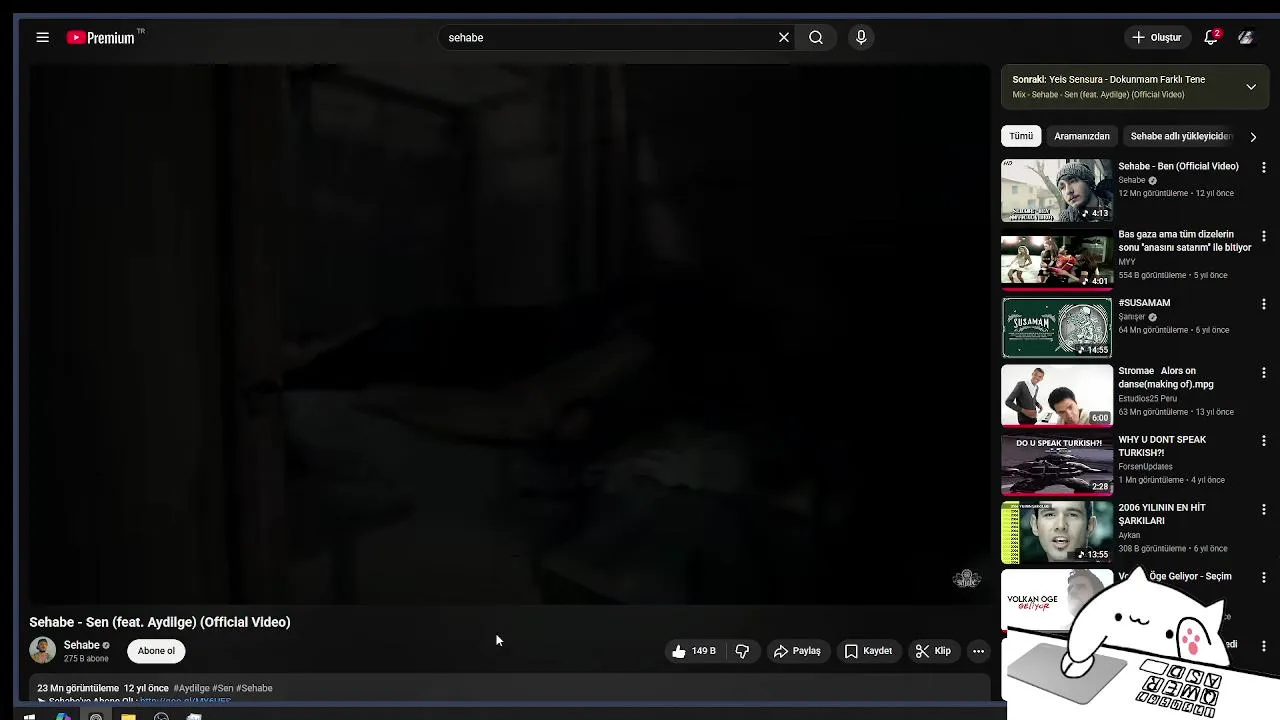Viewport: 1280px width, 720px height.
Task: Click the Estudios25 Peru channel name
Action: tap(1147, 398)
